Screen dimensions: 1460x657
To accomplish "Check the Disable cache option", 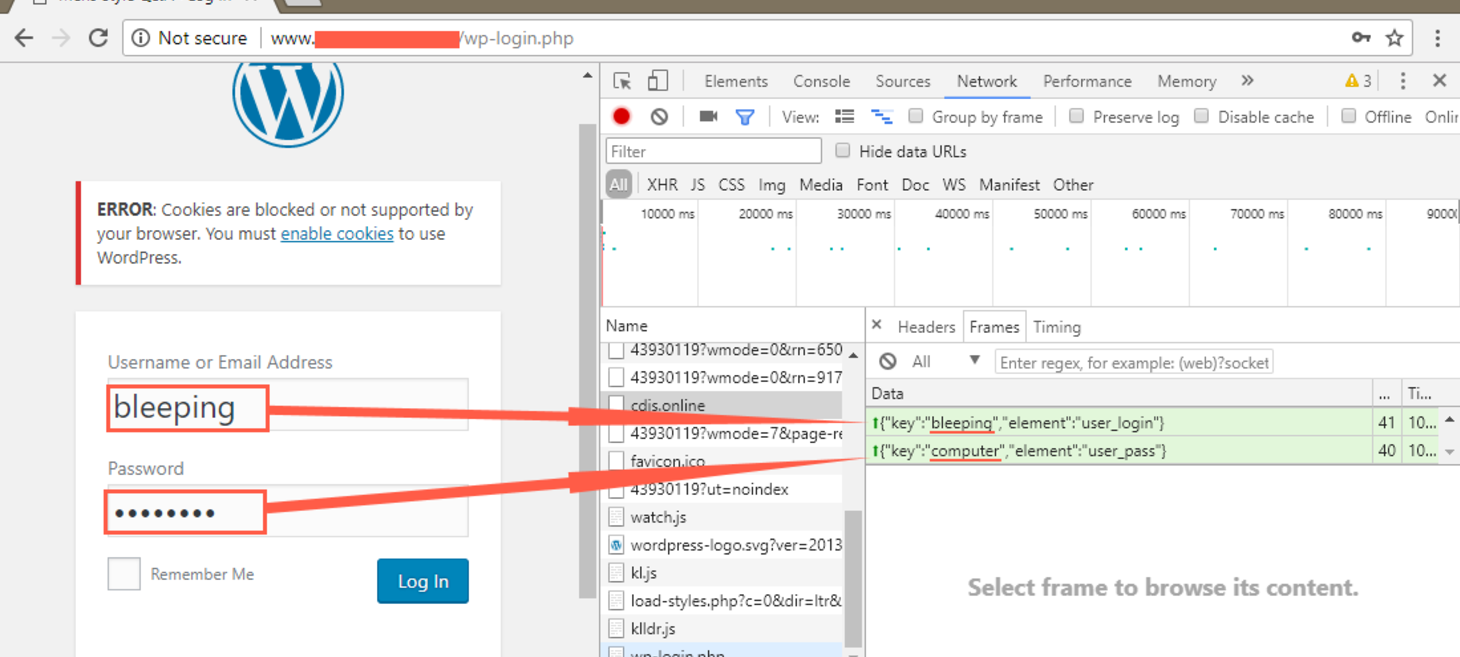I will pyautogui.click(x=1201, y=116).
